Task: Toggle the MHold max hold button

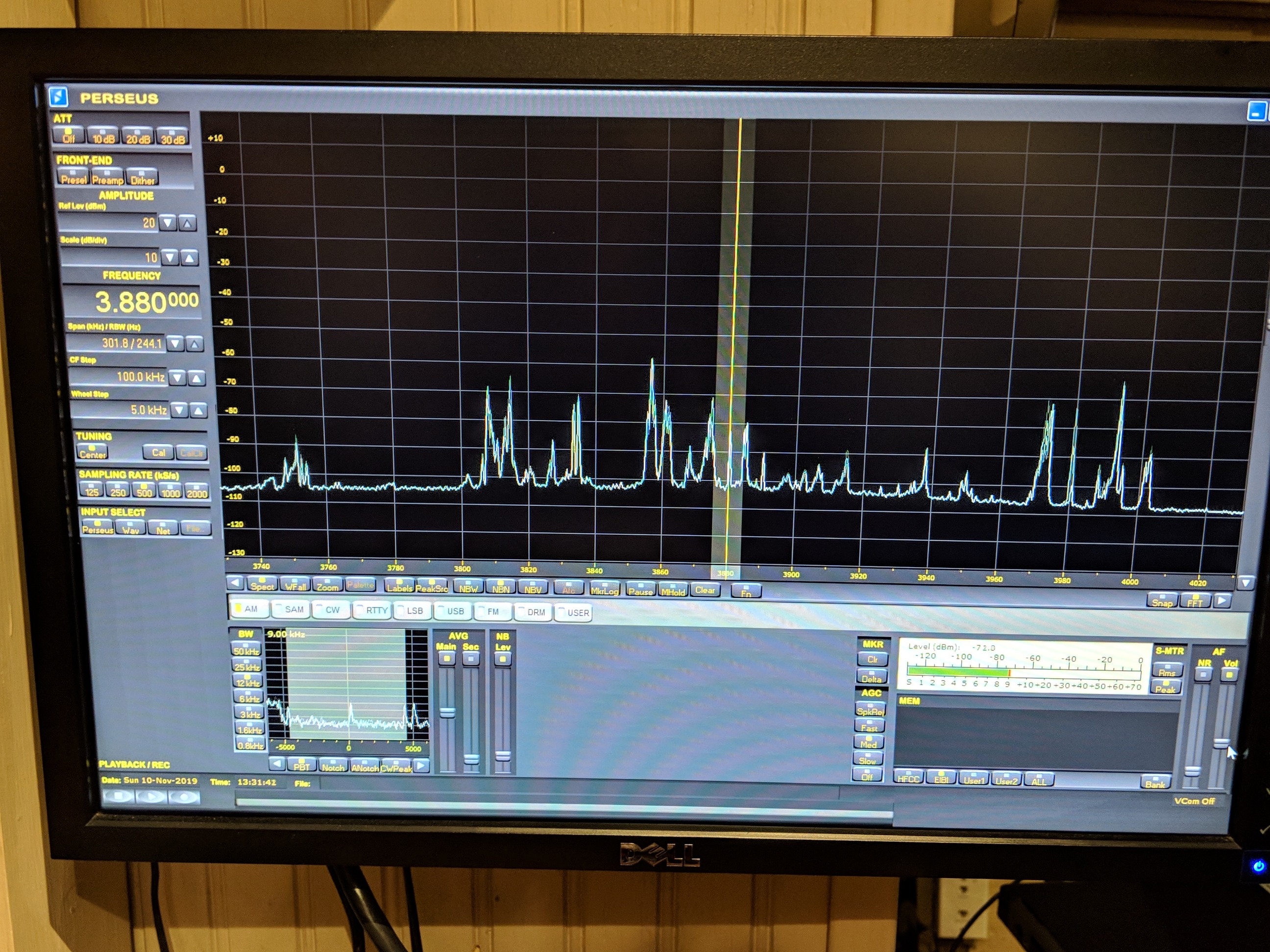Action: pyautogui.click(x=673, y=590)
